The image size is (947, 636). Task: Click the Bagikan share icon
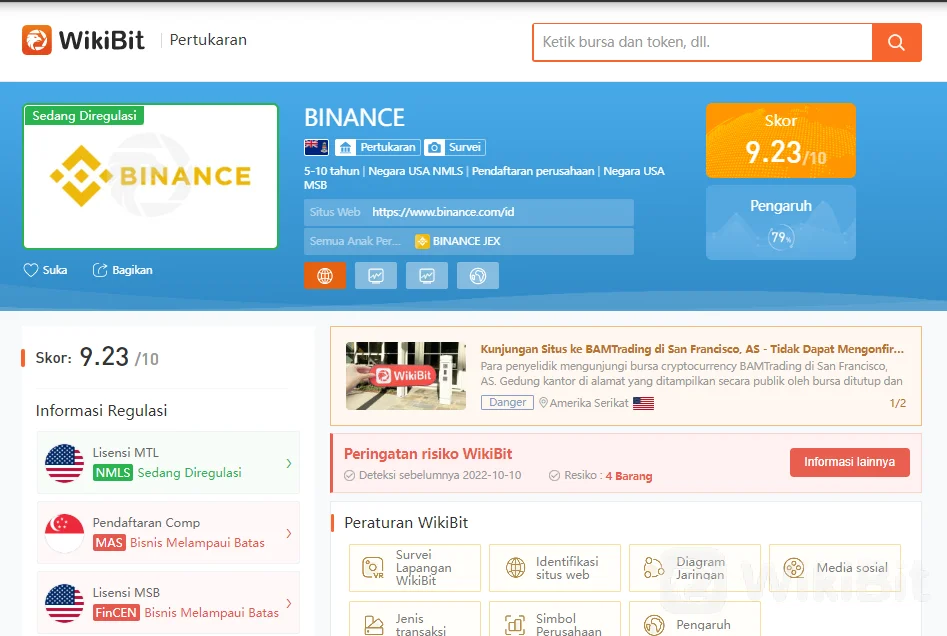(x=100, y=270)
